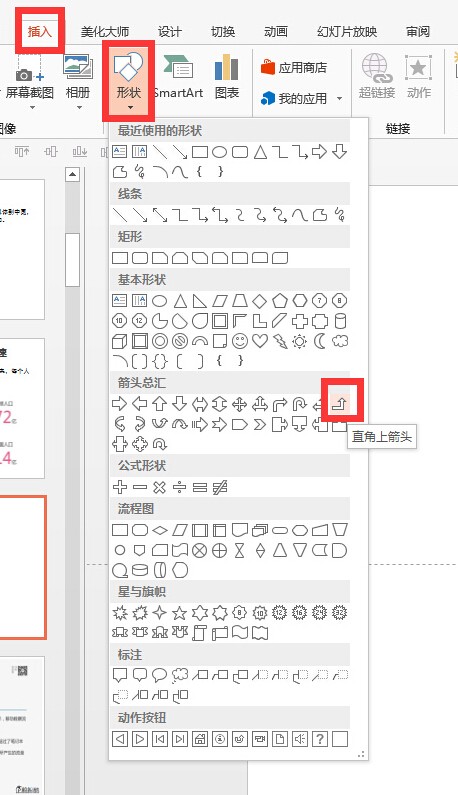Choose the 32-point star shape

pos(340,613)
